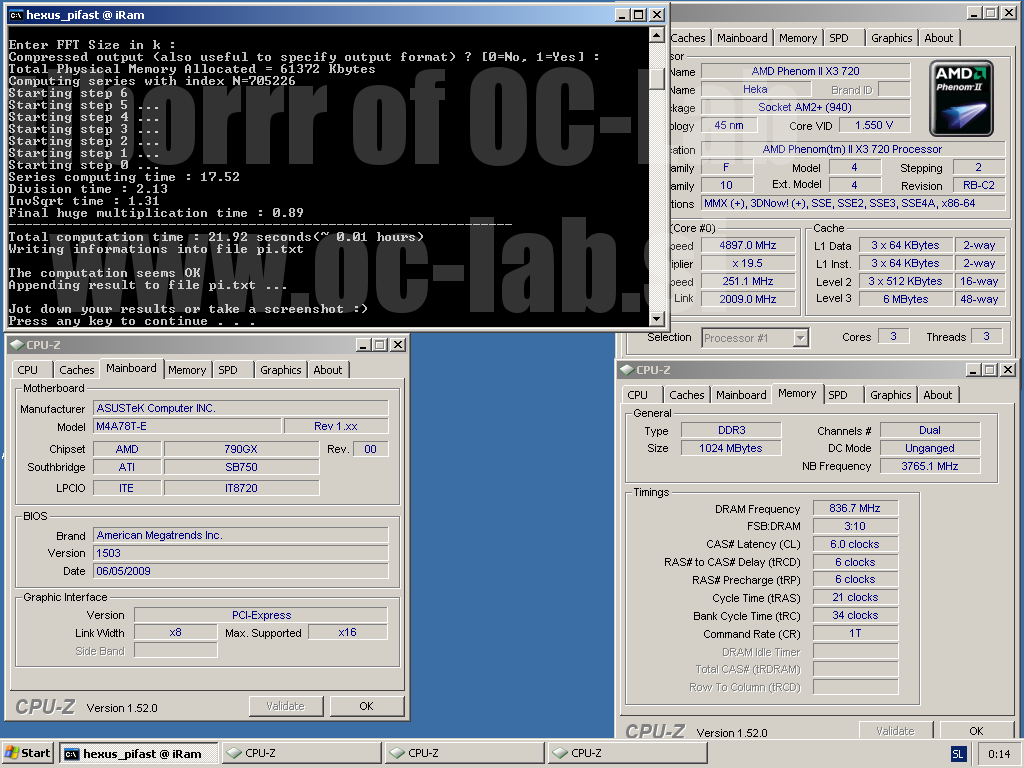This screenshot has width=1024, height=768.
Task: Open About tab in Memory CPU-Z window
Action: 938,394
